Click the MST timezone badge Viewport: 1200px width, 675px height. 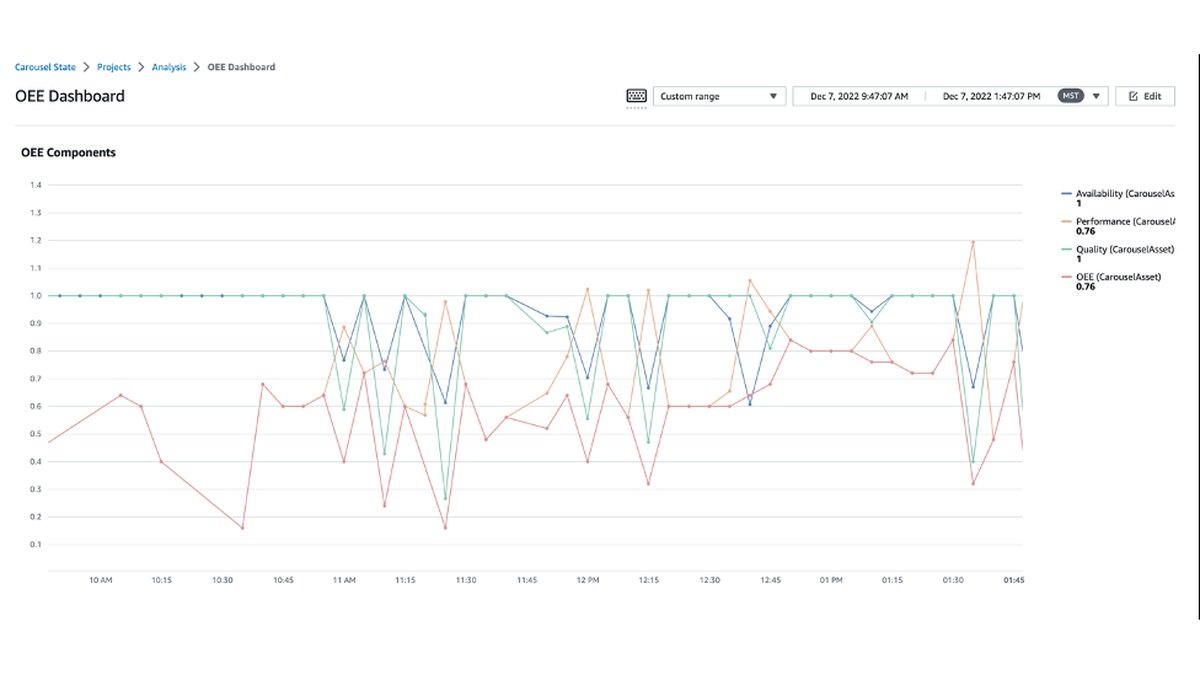1071,96
